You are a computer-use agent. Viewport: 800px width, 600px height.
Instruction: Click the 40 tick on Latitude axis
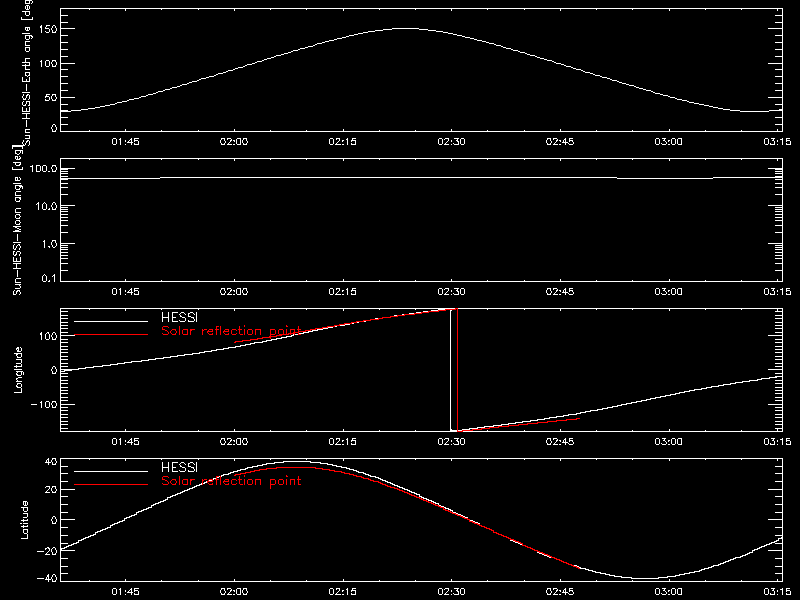tap(51, 462)
